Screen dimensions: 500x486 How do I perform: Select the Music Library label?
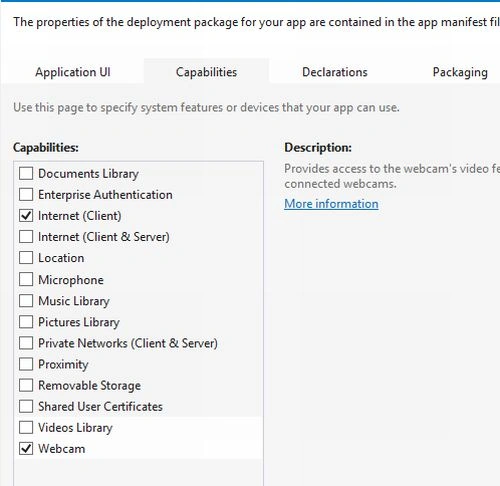coord(74,301)
